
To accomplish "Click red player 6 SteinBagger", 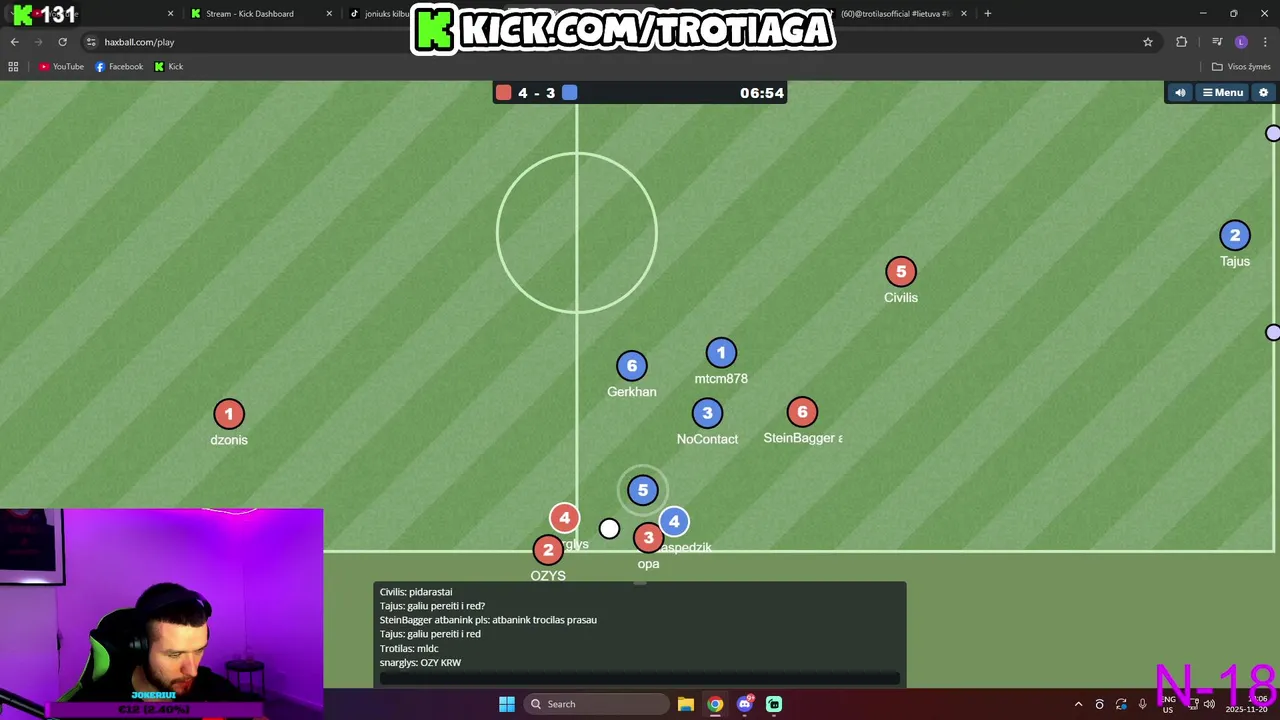I will coord(802,412).
